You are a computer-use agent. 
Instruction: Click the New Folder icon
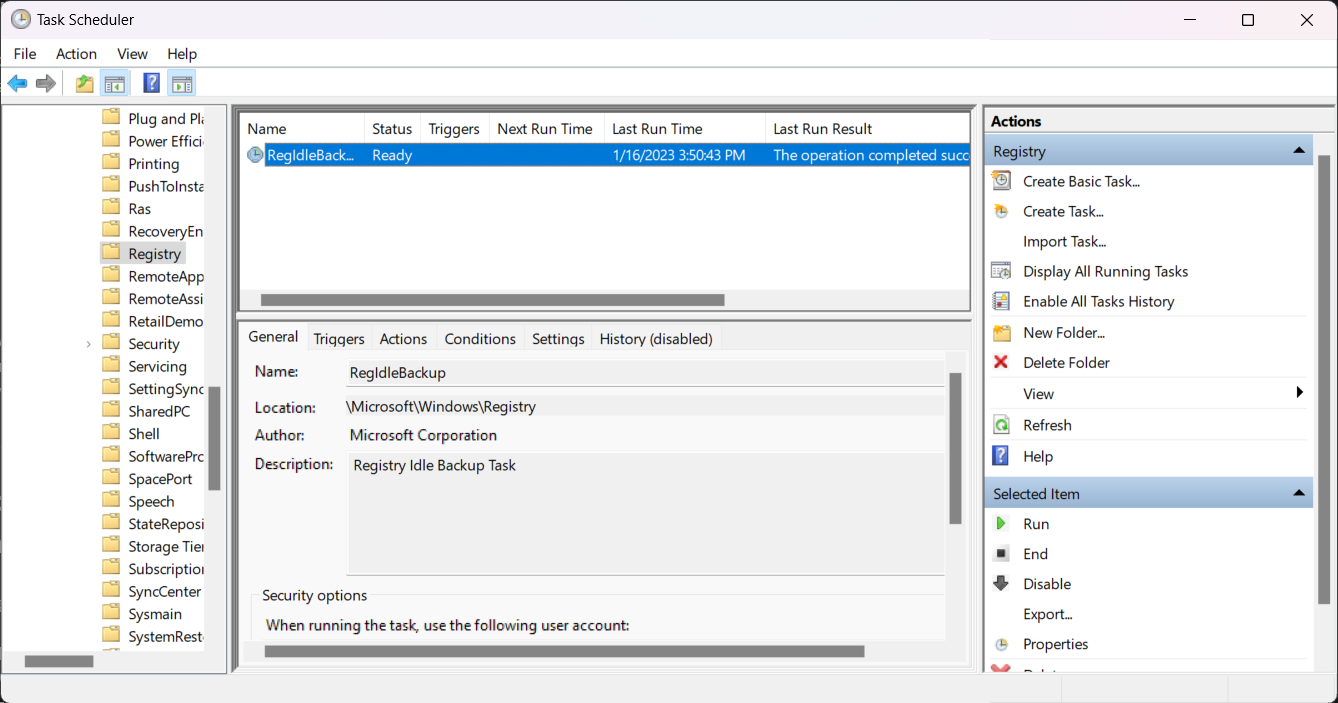pyautogui.click(x=1001, y=332)
